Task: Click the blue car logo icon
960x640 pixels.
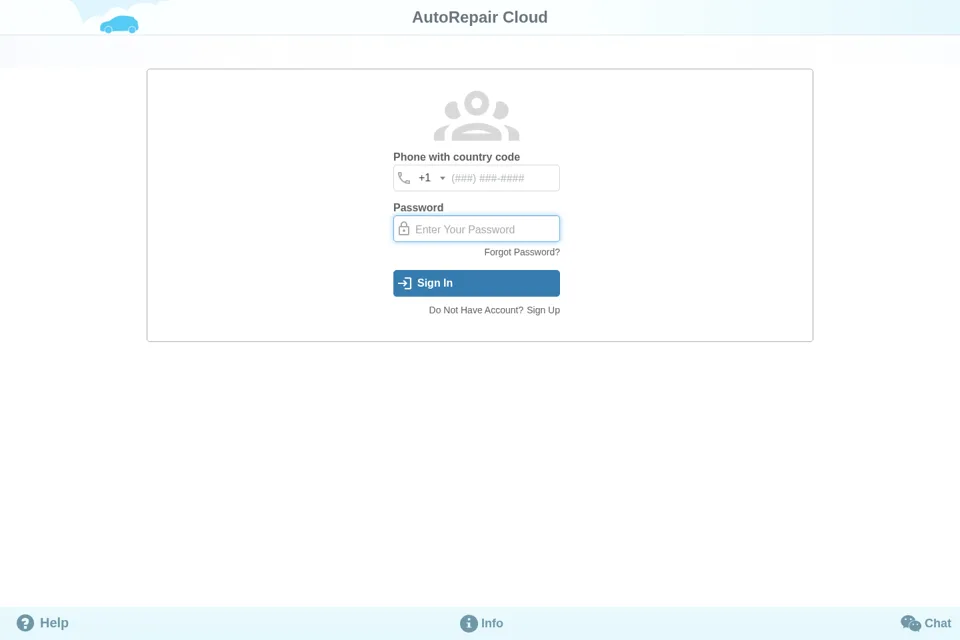Action: 119,24
